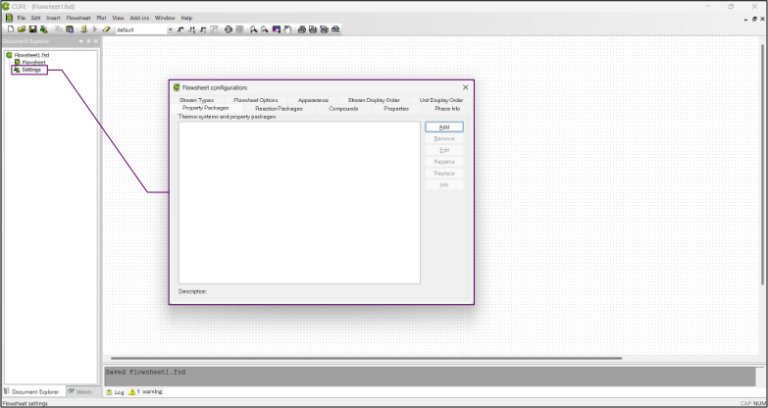Click the Edit button in the dialog

click(x=444, y=150)
